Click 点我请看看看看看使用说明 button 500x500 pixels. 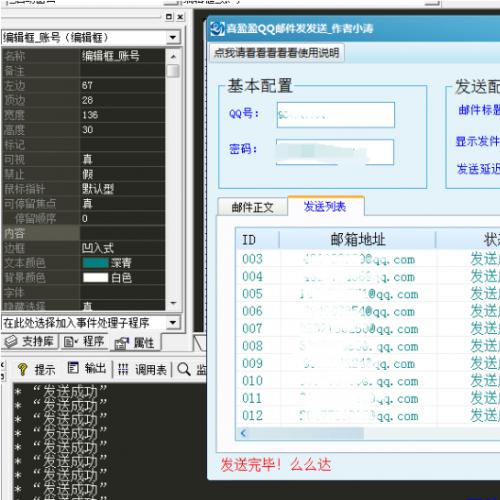pos(276,53)
